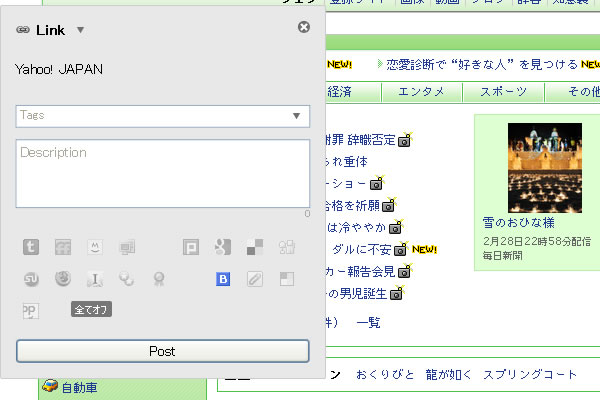This screenshot has height=400, width=600.
Task: Open the スポーツ news tab
Action: (x=504, y=92)
